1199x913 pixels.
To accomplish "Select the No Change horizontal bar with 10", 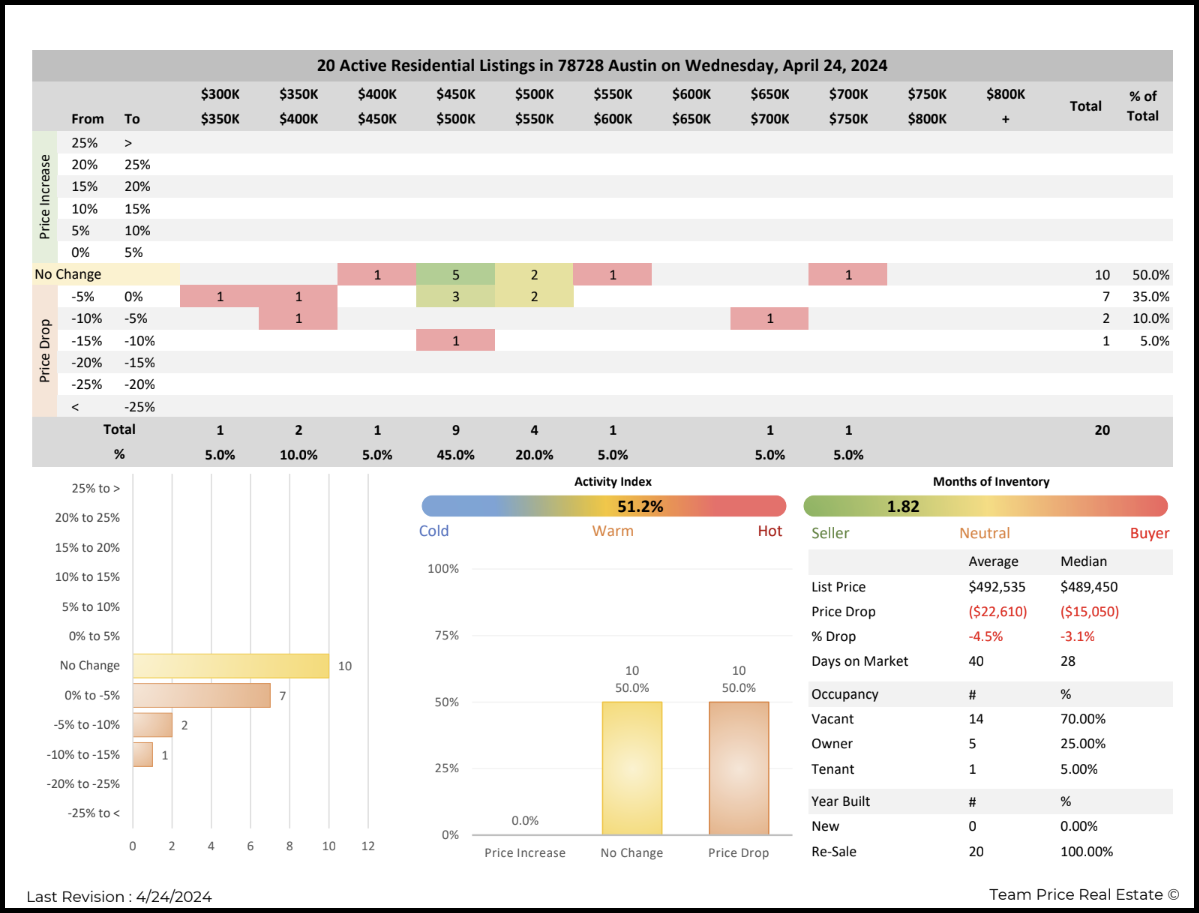I will (231, 666).
